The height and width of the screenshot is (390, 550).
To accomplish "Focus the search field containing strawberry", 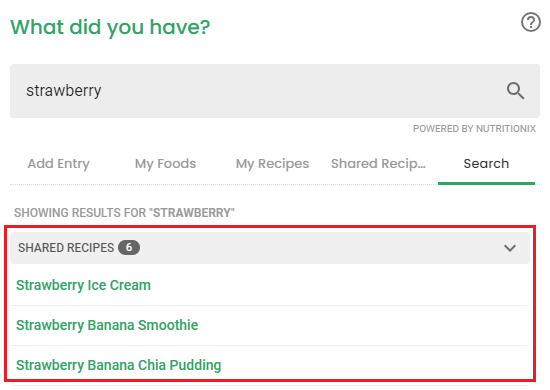I will click(275, 91).
